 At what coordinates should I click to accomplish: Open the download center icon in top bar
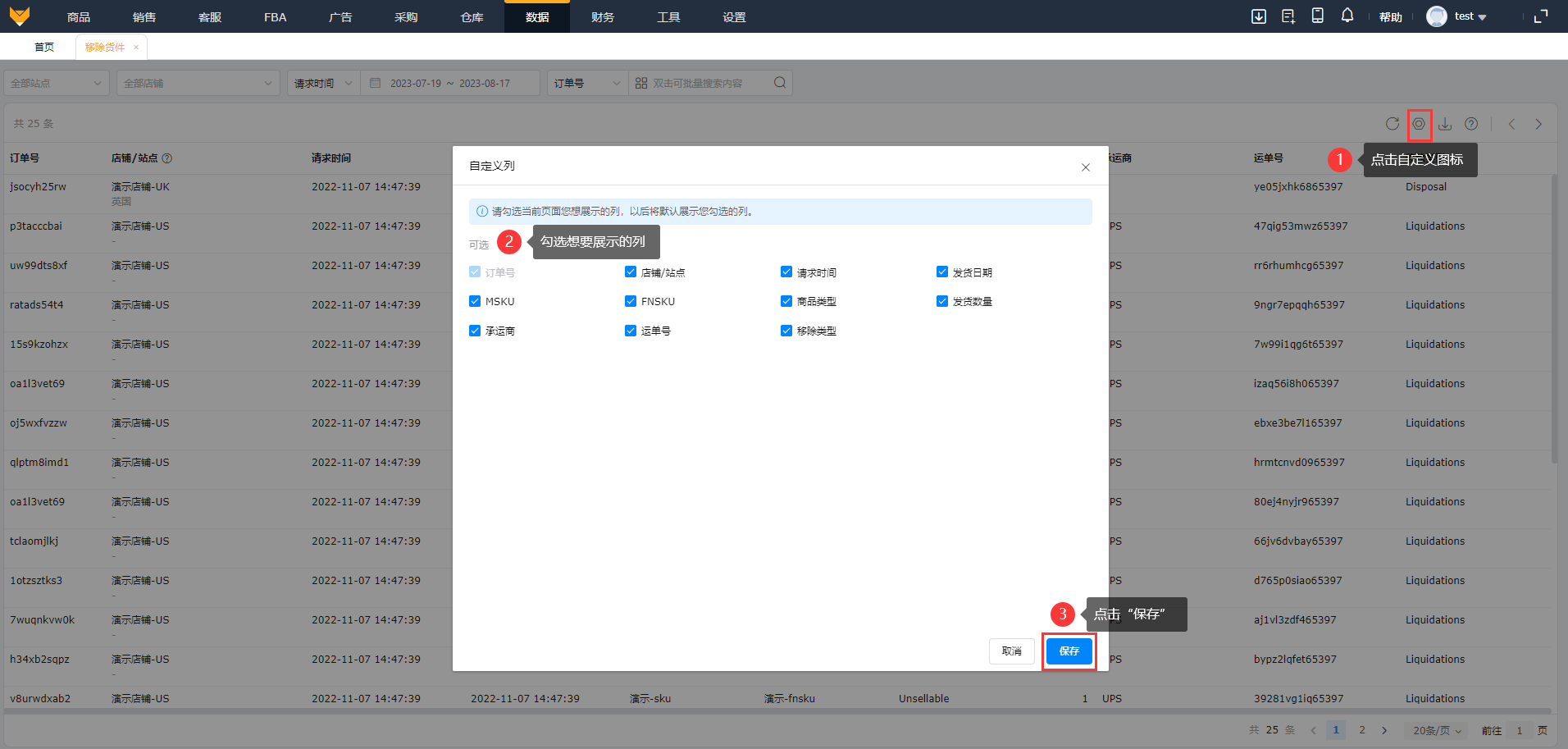point(1259,16)
